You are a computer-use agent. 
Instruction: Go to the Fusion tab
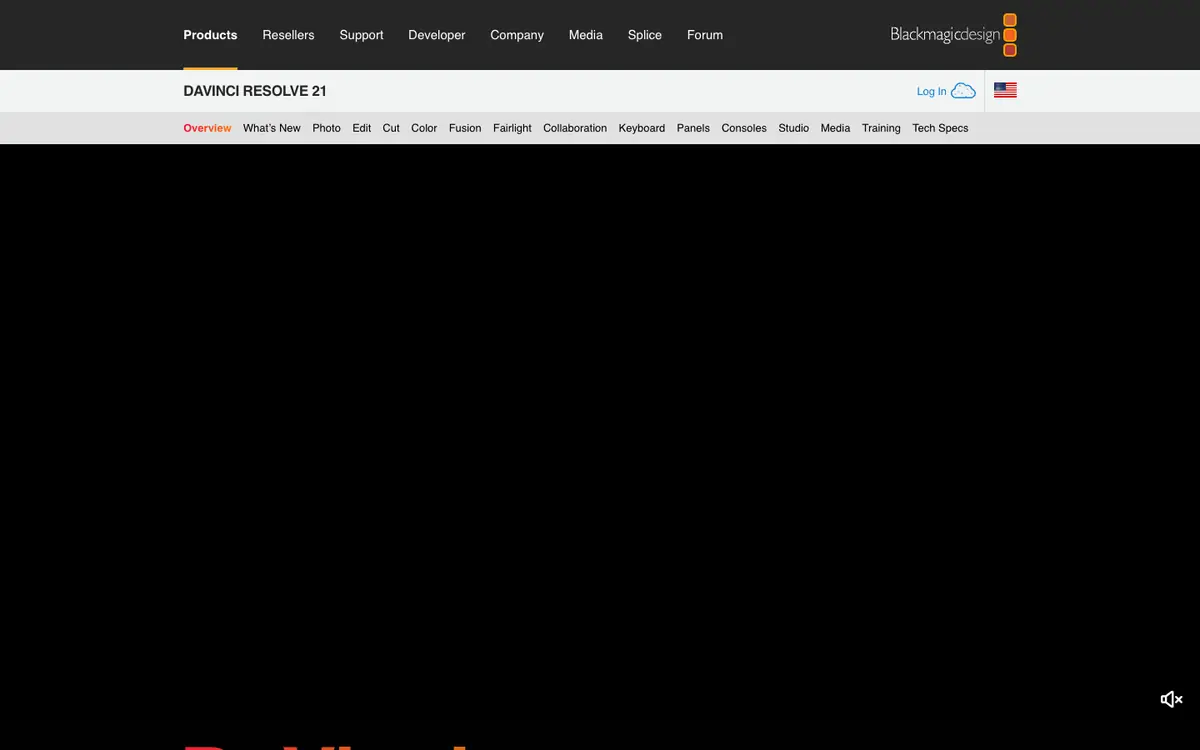tap(465, 128)
